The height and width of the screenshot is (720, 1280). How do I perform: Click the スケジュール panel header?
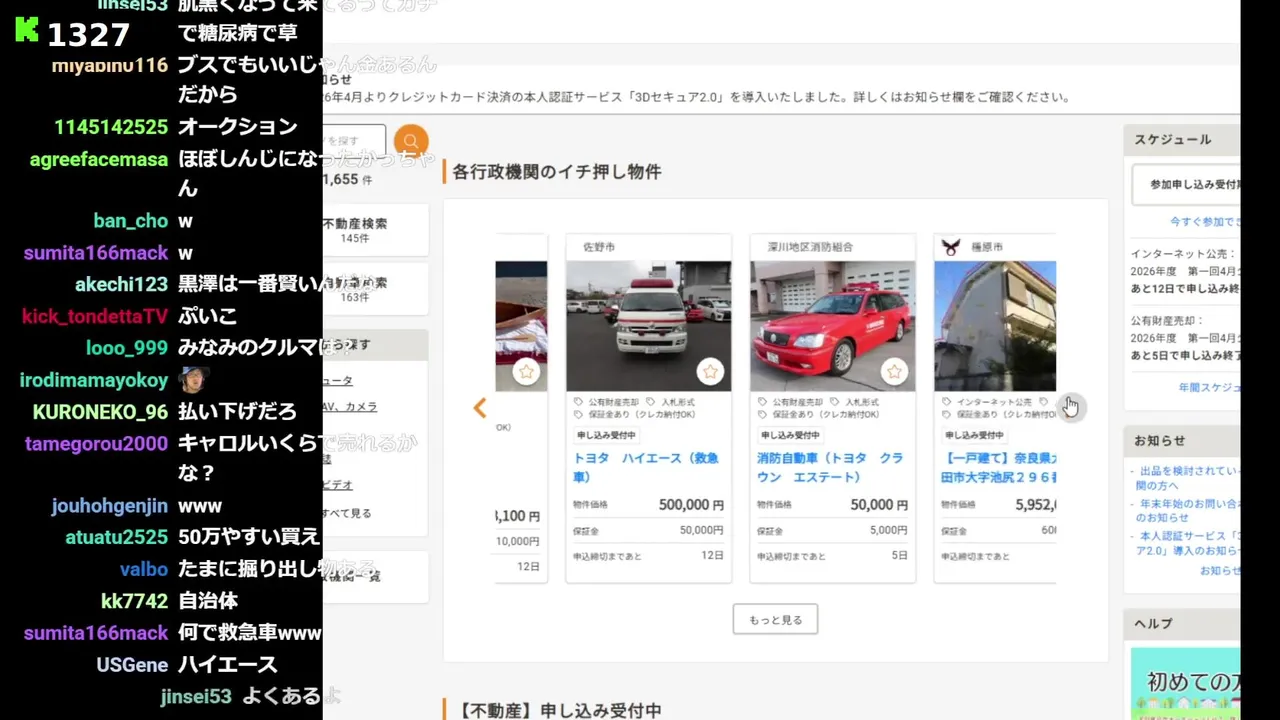tap(1181, 139)
